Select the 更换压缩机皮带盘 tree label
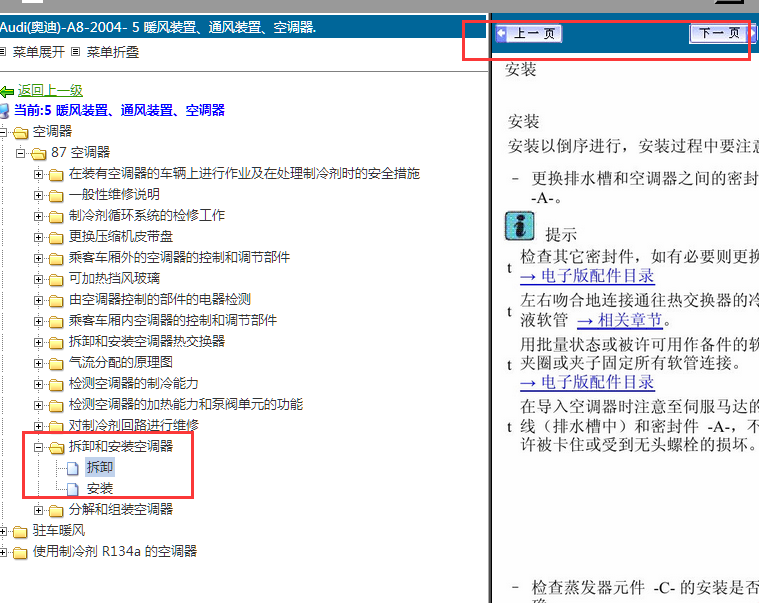 click(121, 236)
